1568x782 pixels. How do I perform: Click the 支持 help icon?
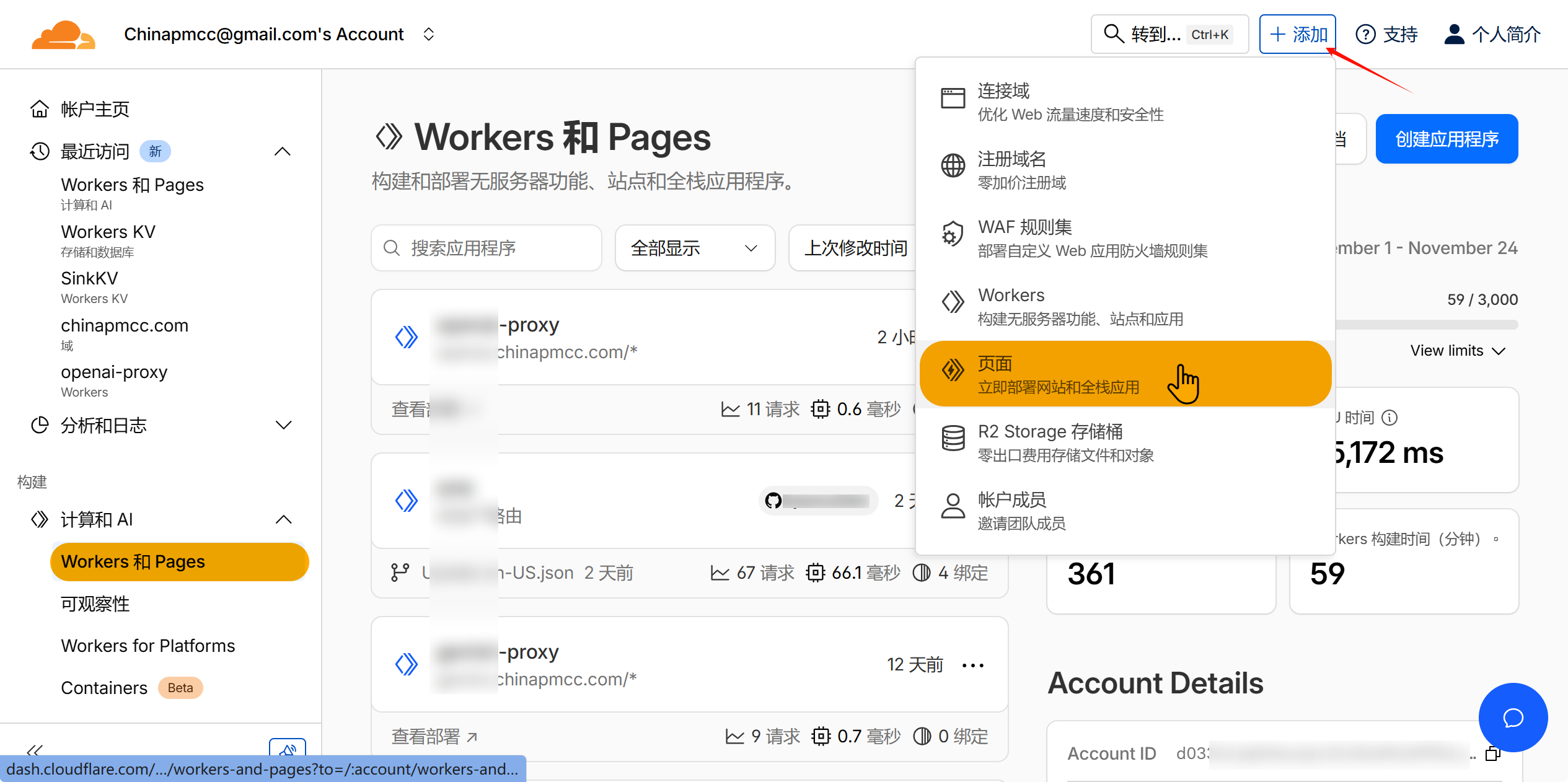1365,35
